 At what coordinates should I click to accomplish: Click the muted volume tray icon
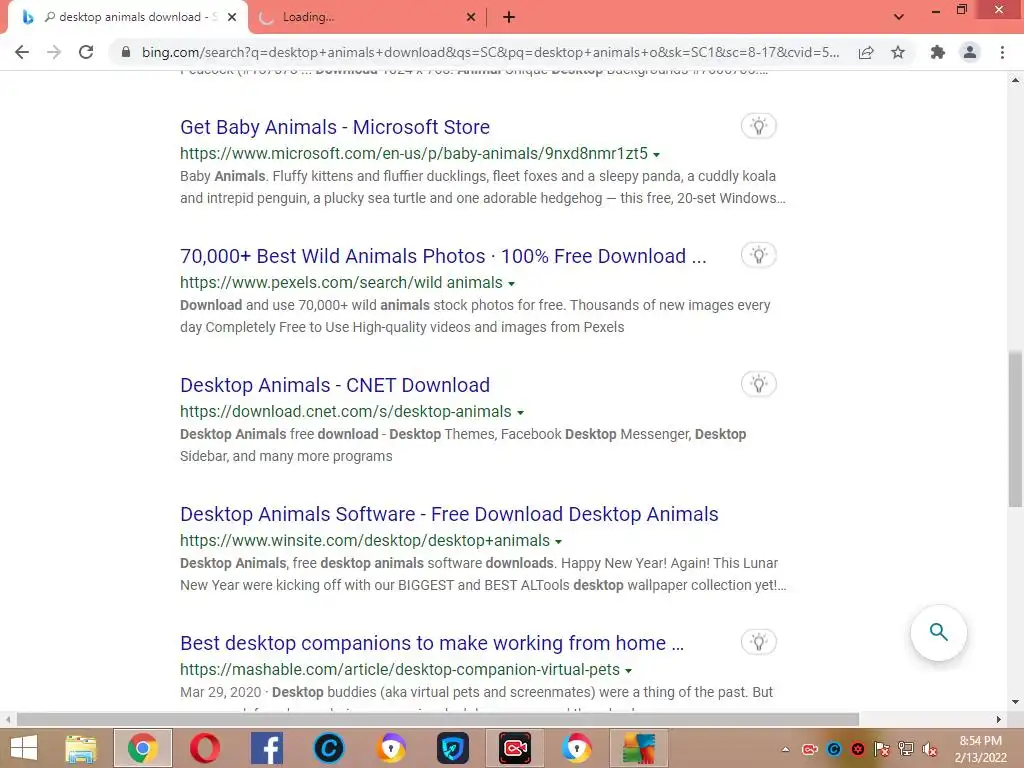click(x=930, y=750)
